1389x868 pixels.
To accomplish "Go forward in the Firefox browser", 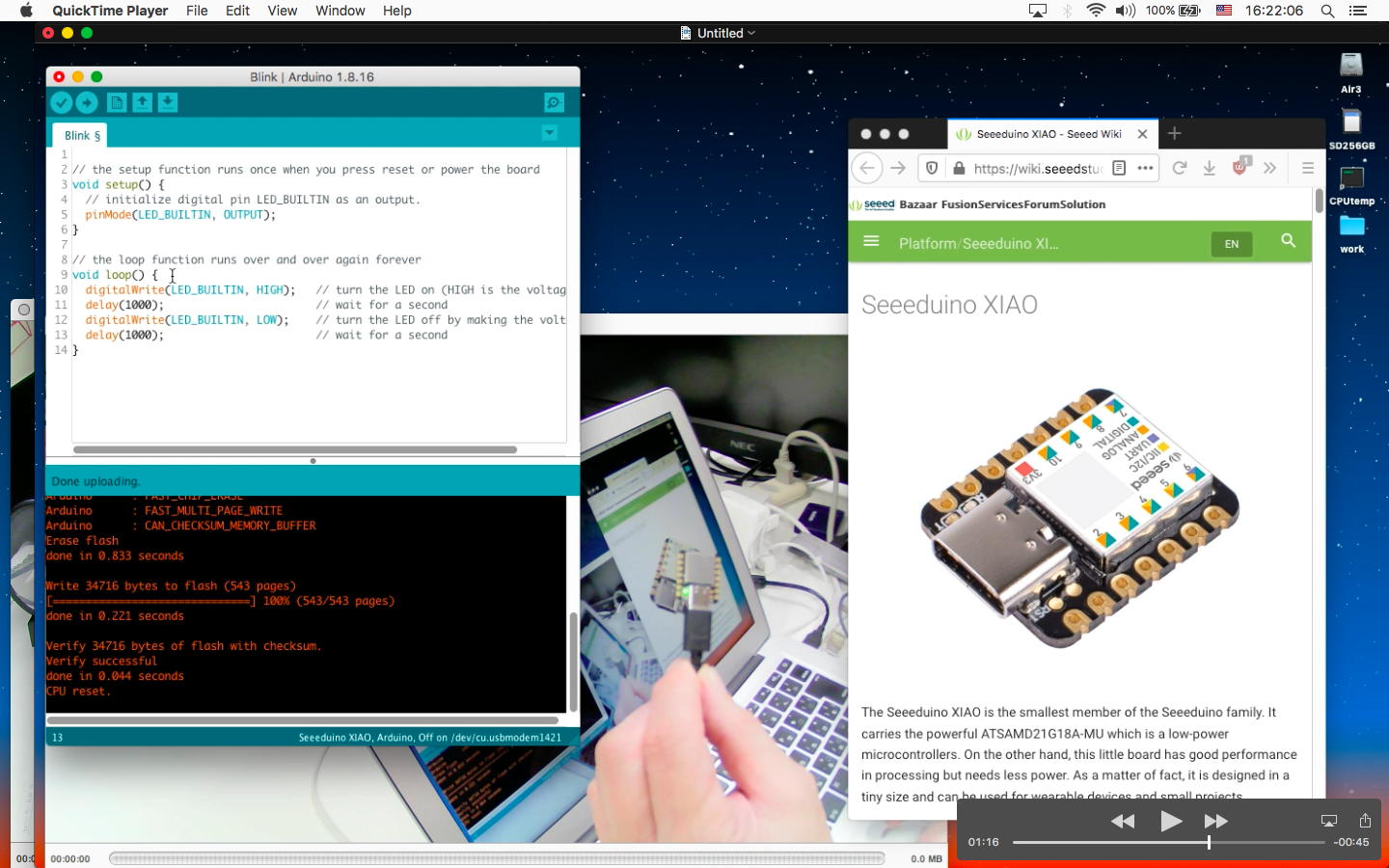I will (898, 168).
